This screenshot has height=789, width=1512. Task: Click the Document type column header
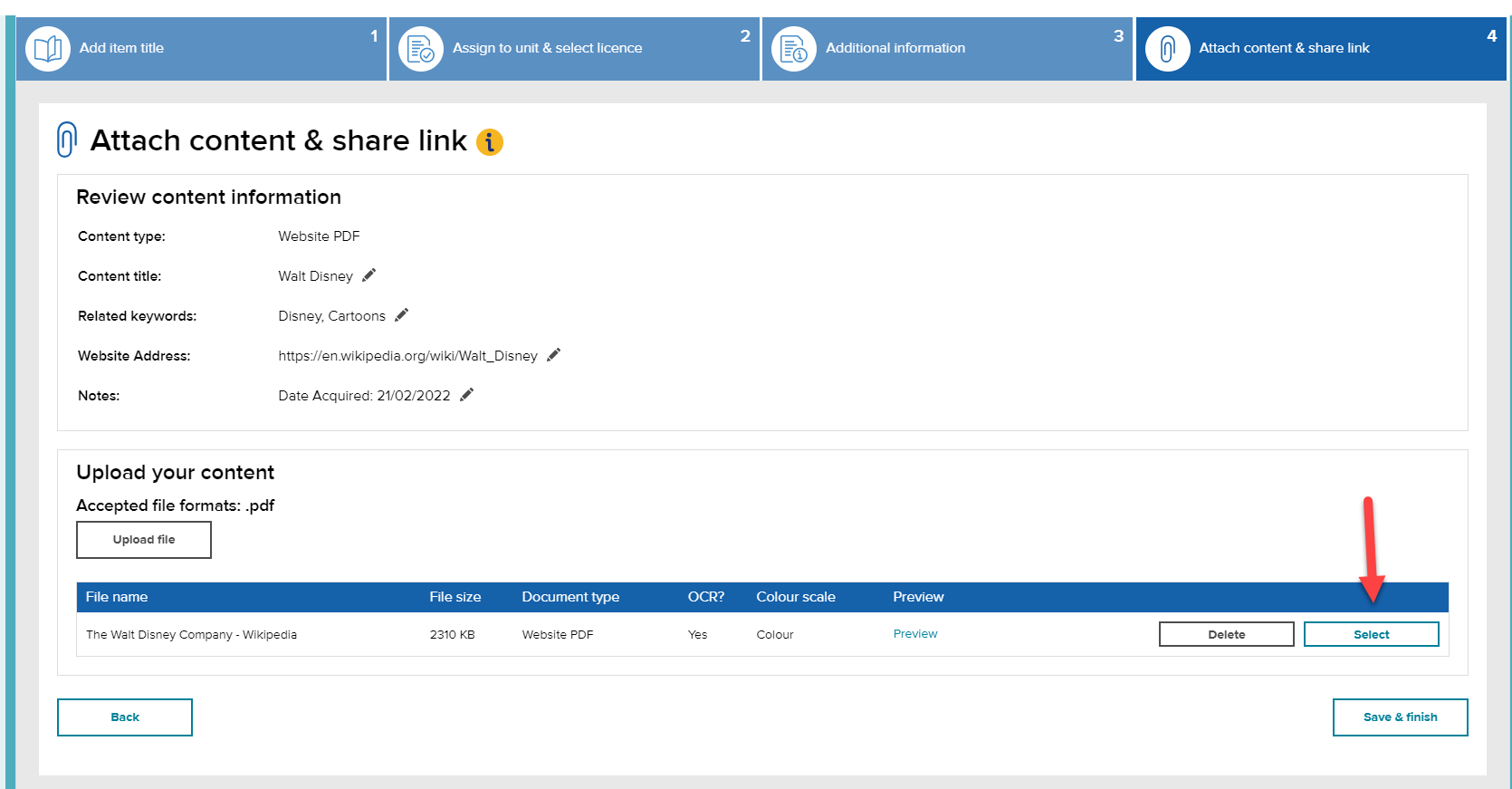pyautogui.click(x=570, y=597)
